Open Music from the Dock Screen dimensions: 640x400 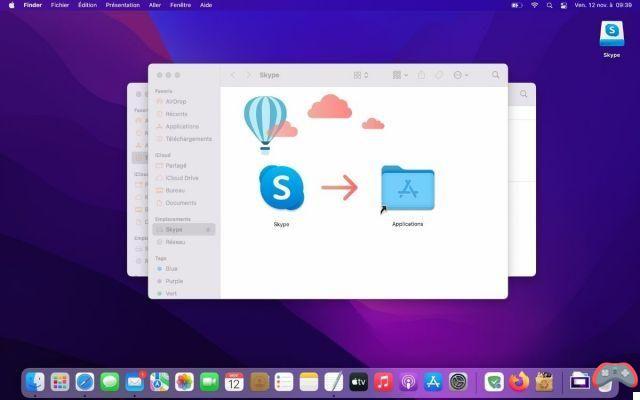(x=384, y=382)
